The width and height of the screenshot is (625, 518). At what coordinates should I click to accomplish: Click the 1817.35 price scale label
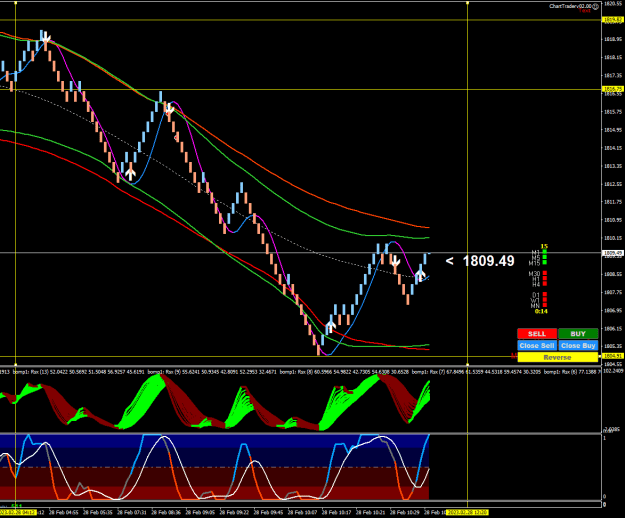click(x=613, y=75)
